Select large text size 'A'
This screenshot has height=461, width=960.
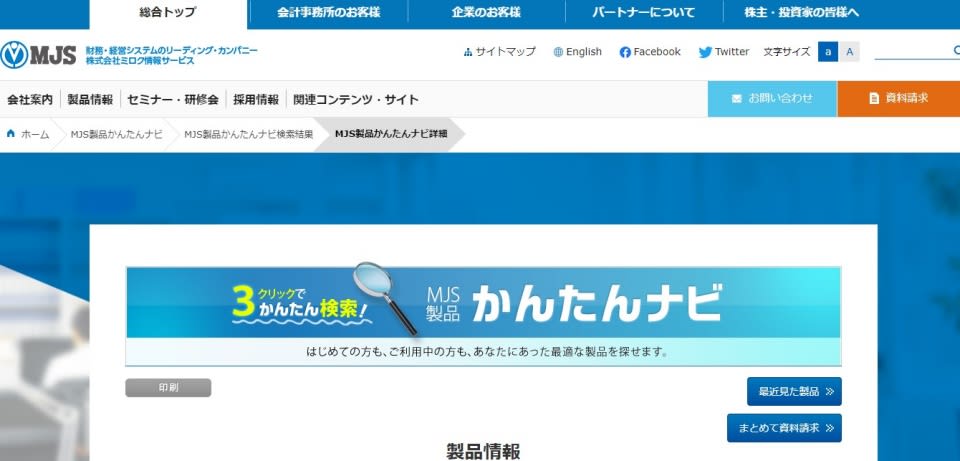click(x=849, y=52)
